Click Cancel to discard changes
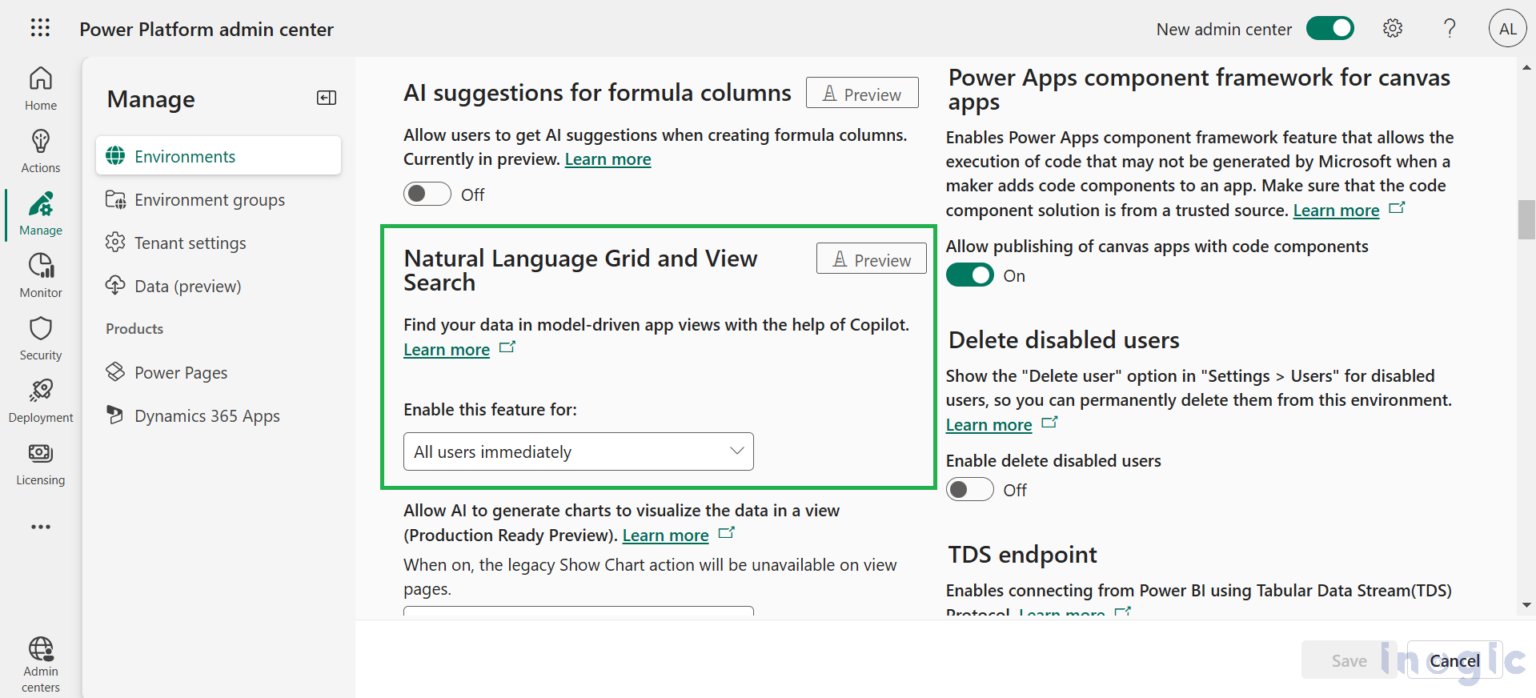Image resolution: width=1536 pixels, height=698 pixels. [1453, 660]
